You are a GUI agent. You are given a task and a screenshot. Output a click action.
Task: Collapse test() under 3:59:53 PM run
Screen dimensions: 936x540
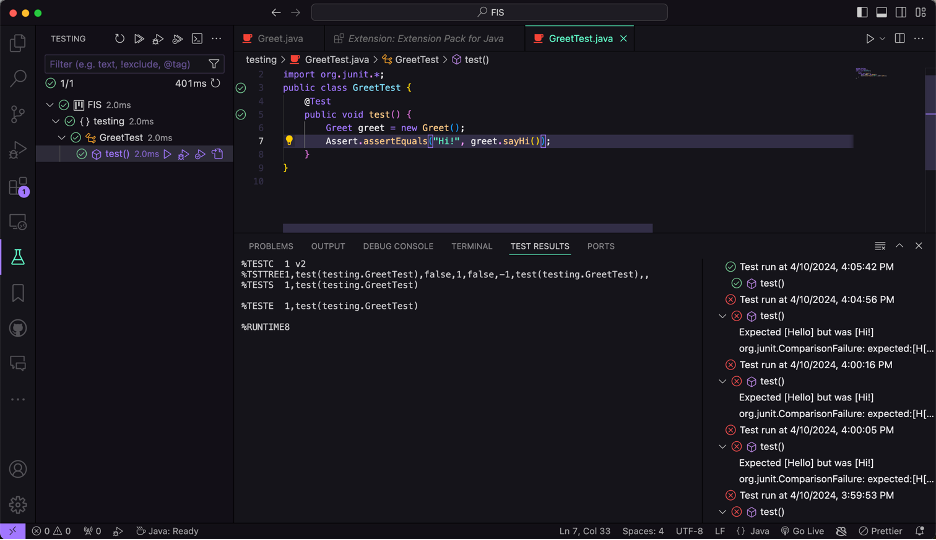(722, 512)
